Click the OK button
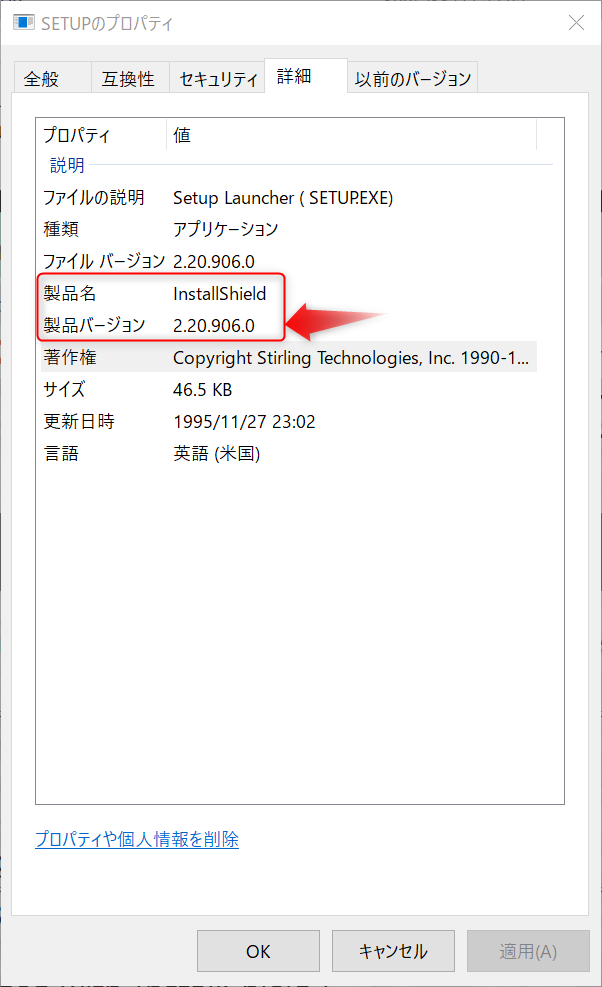Image resolution: width=602 pixels, height=987 pixels. click(258, 950)
